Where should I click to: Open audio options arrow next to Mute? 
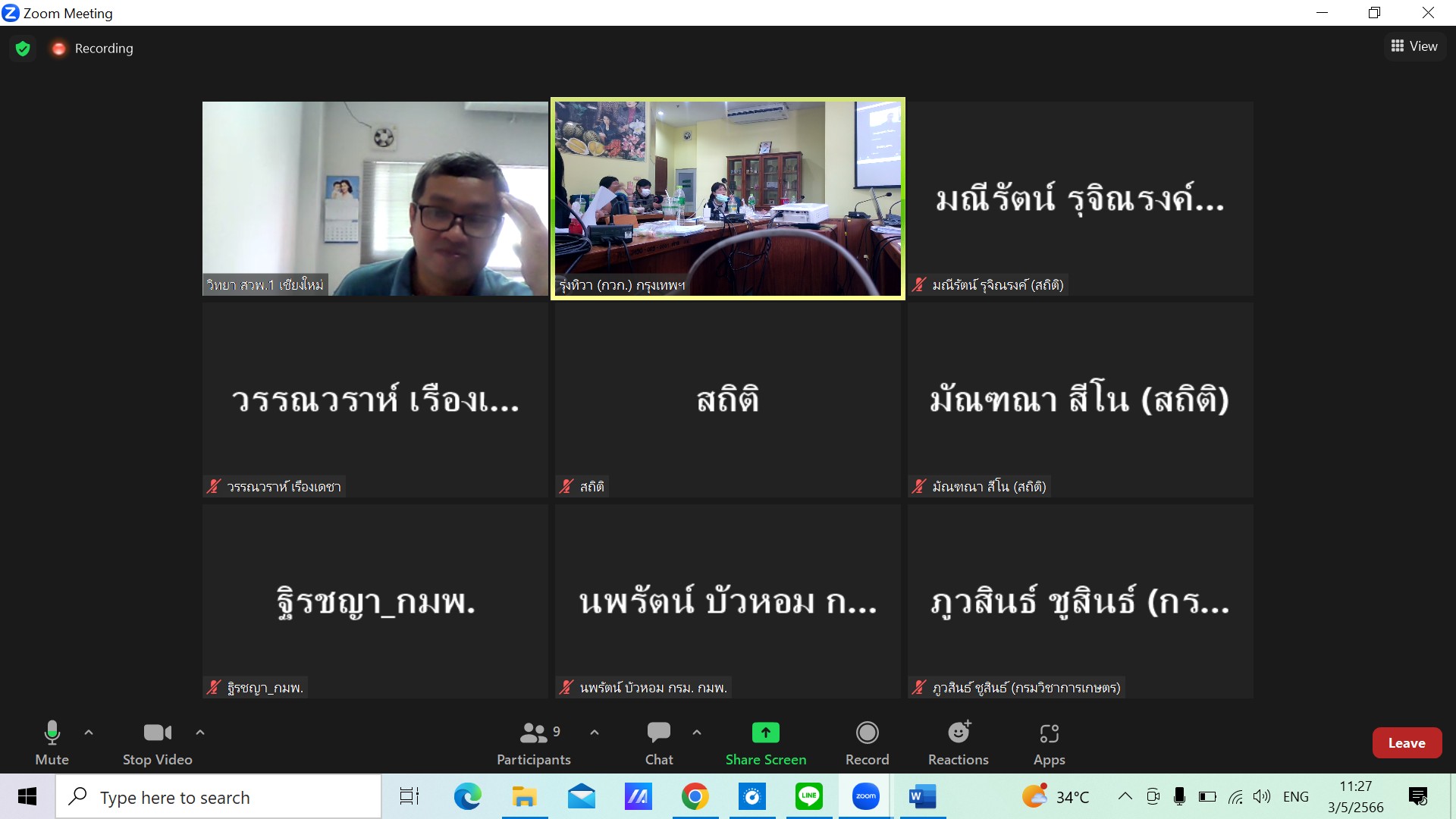89,733
